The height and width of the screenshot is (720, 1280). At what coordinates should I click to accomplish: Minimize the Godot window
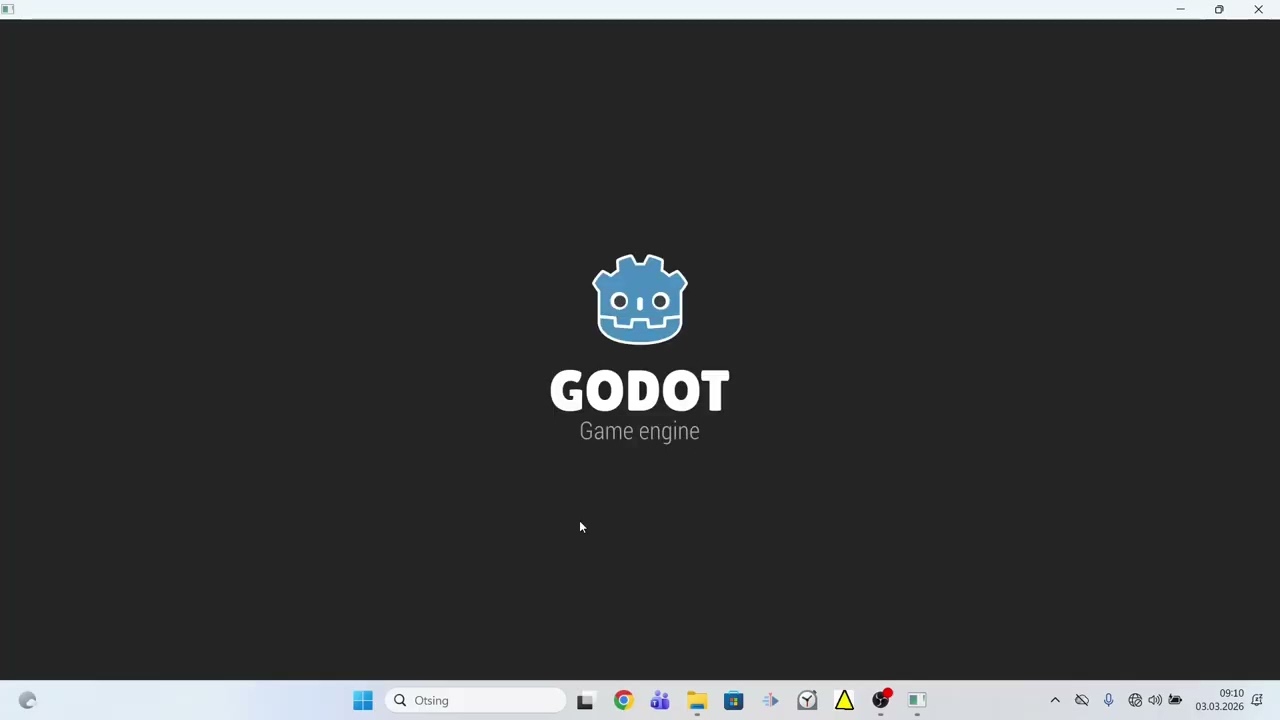pyautogui.click(x=1180, y=9)
